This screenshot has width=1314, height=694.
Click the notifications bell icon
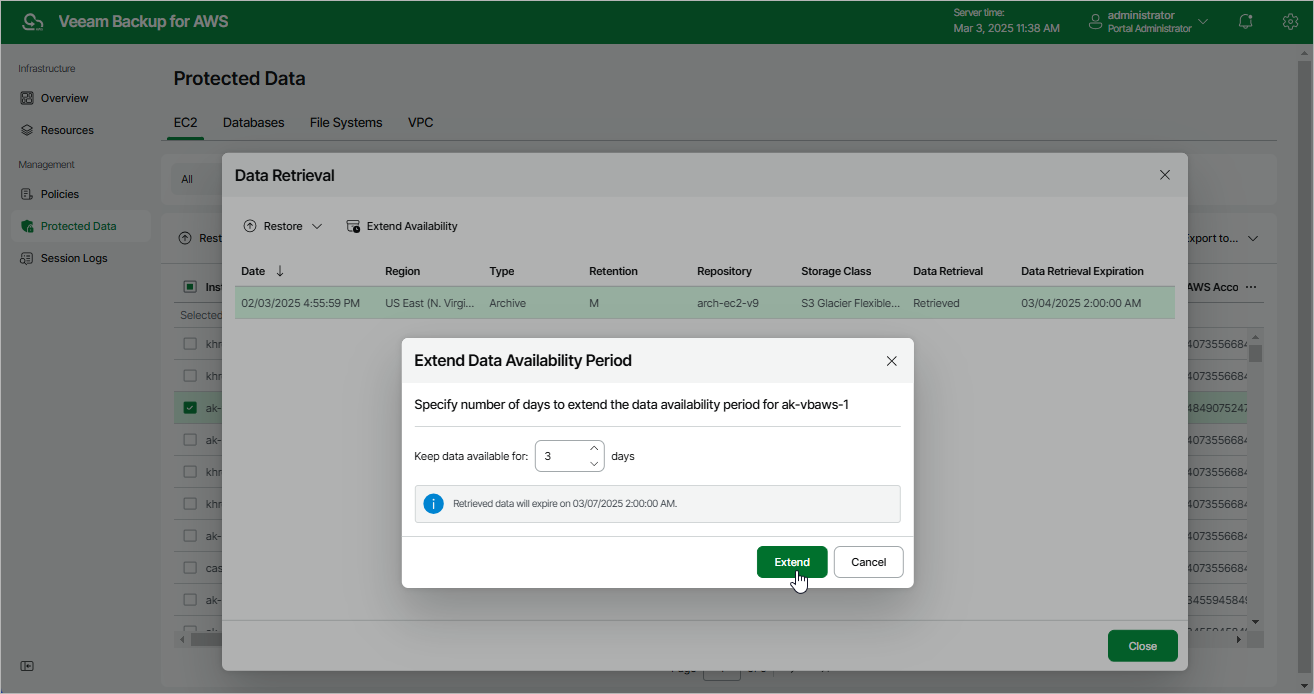pyautogui.click(x=1245, y=22)
